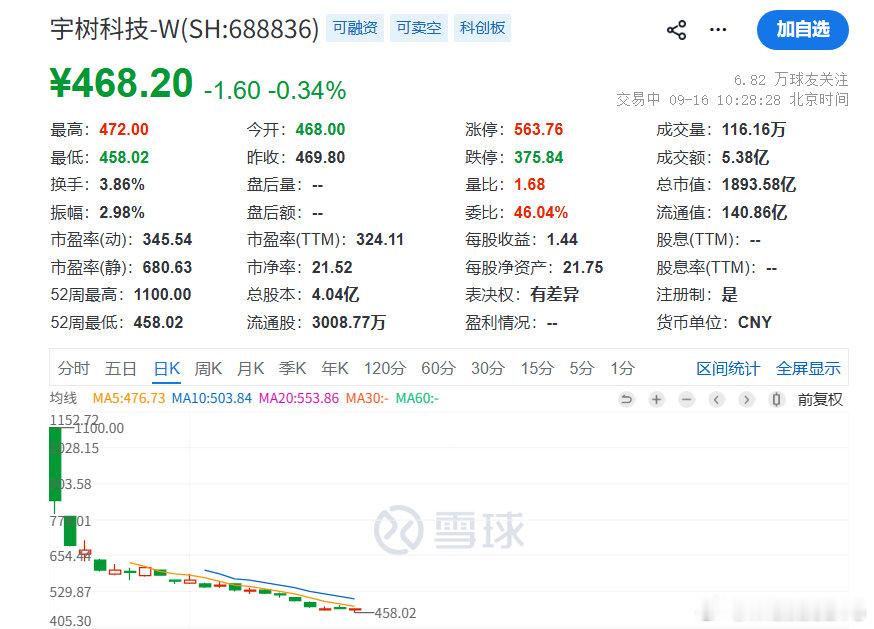Open the three-dots more options menu
The image size is (874, 629).
[718, 30]
